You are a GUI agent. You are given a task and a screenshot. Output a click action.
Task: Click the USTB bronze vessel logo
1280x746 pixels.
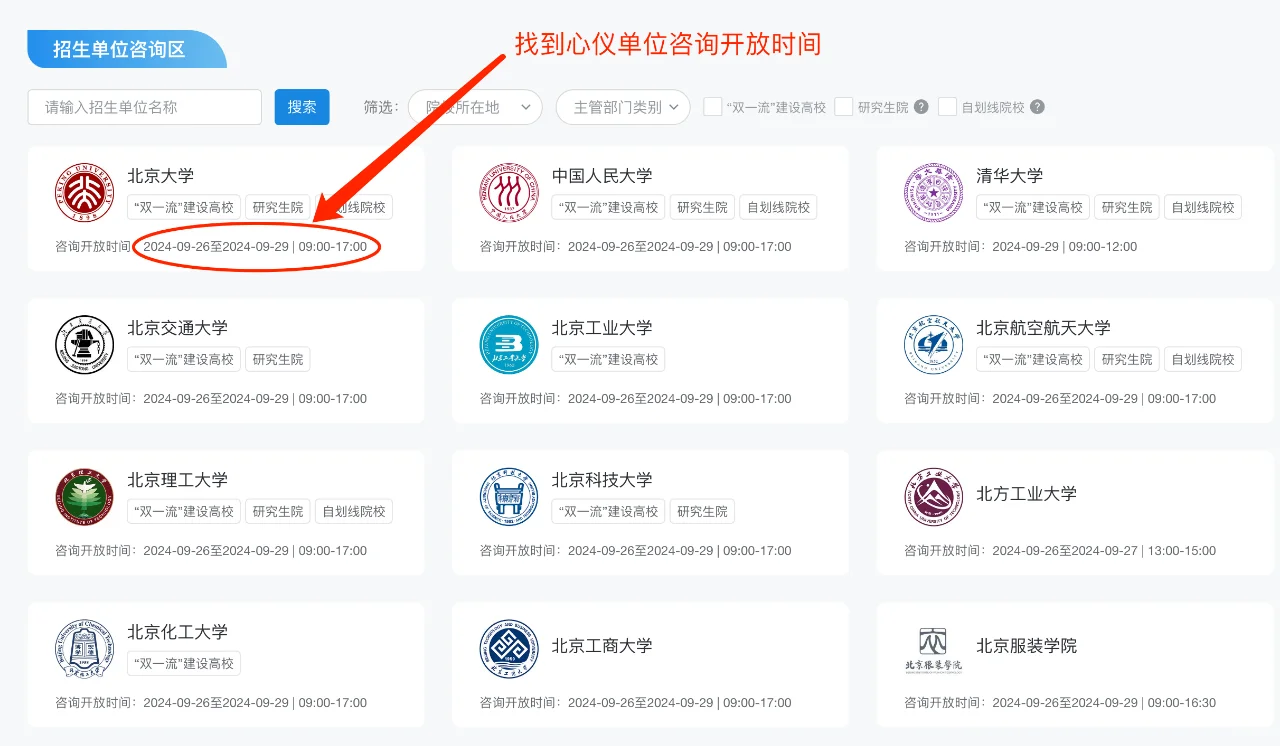pos(509,496)
